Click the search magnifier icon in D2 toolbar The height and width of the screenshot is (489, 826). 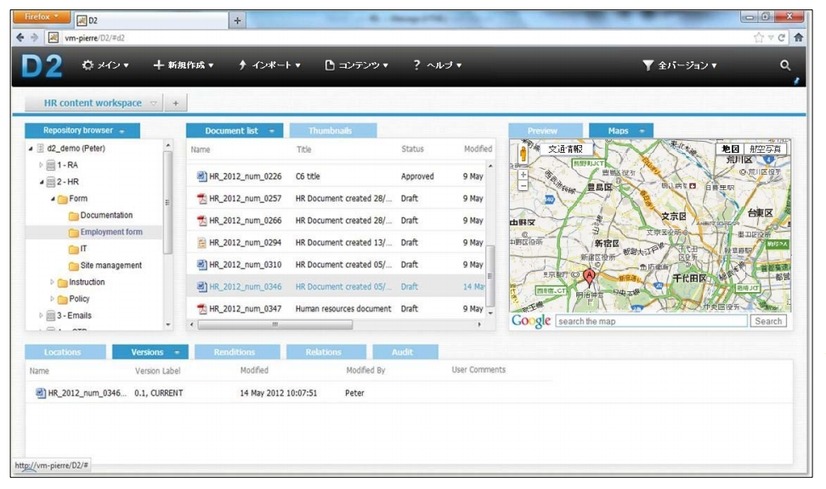785,65
